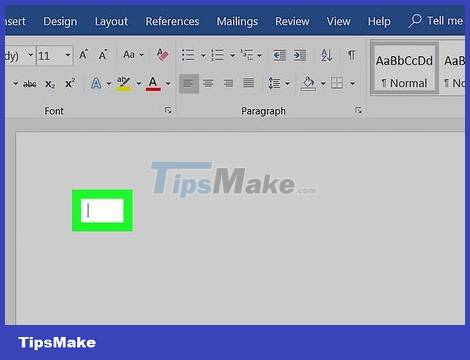Open the References tab

172,21
